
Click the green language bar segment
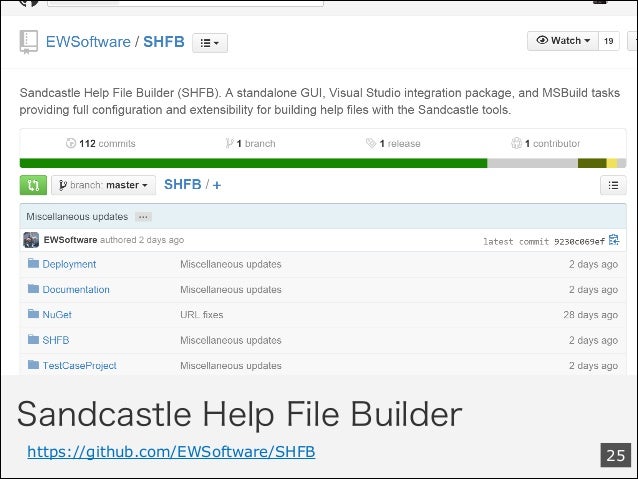[x=253, y=163]
